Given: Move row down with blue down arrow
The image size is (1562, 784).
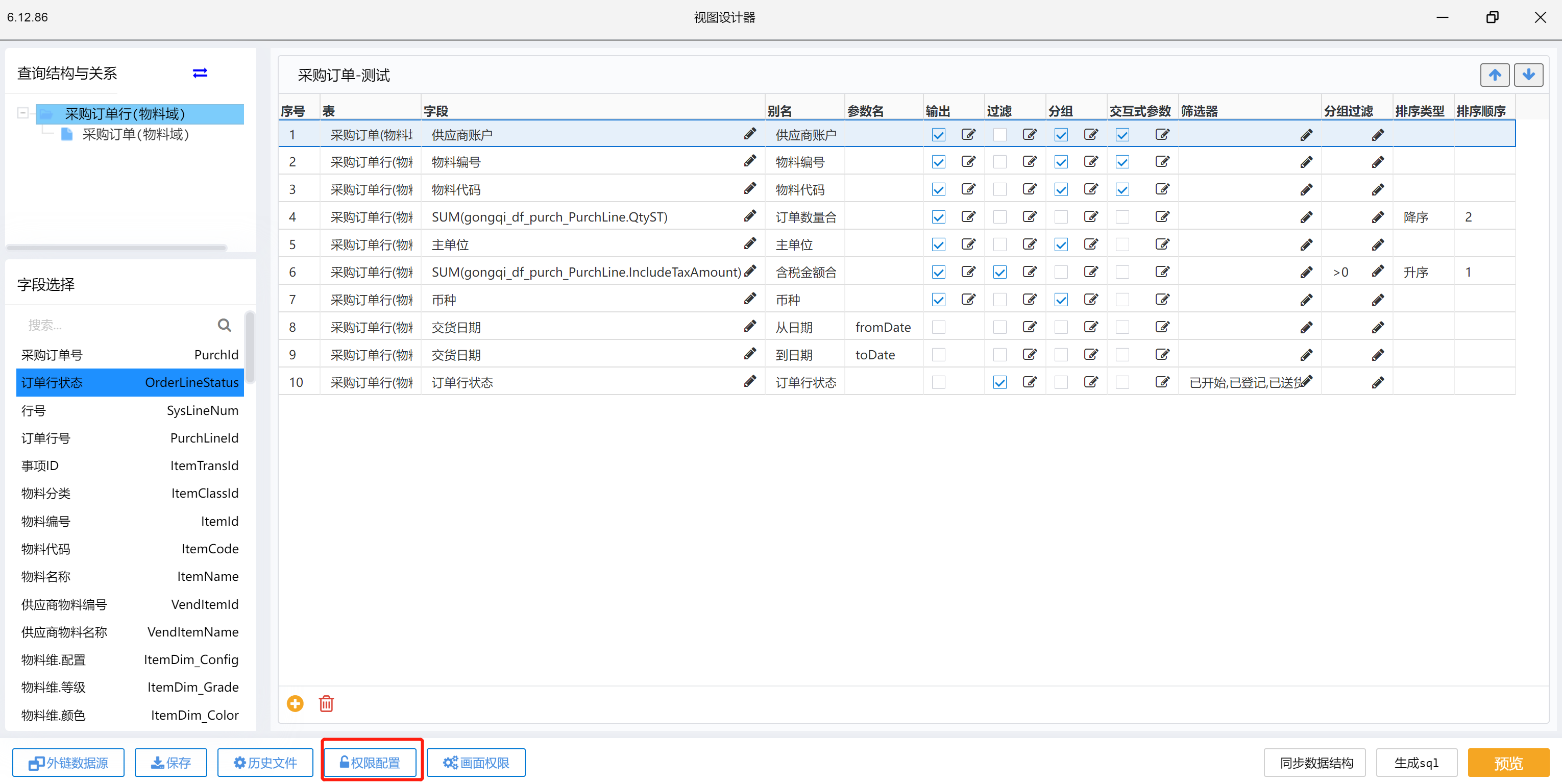Looking at the screenshot, I should 1529,75.
